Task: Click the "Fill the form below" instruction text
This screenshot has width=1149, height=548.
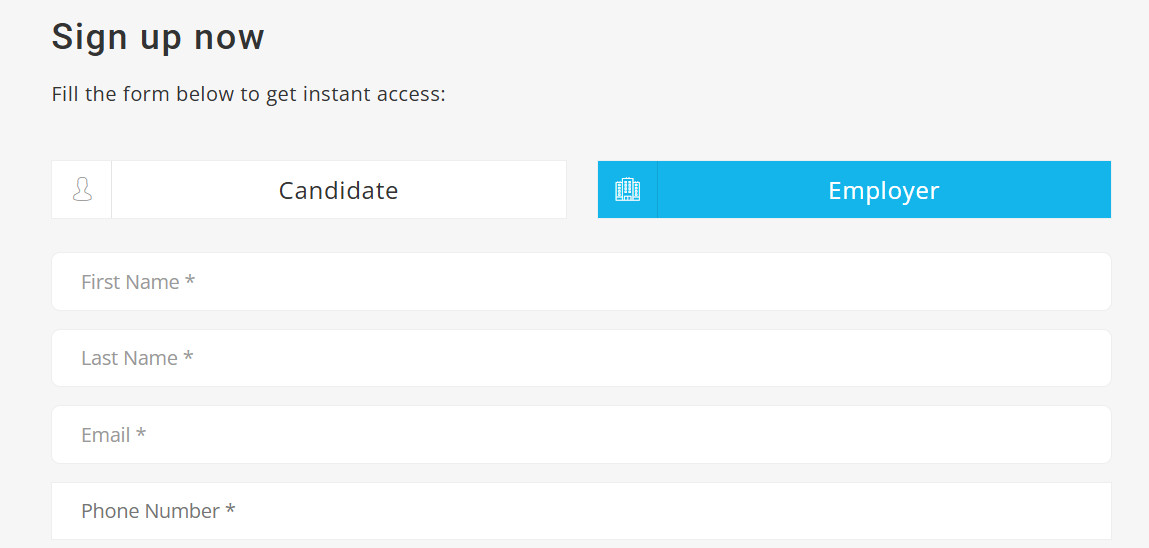Action: point(248,95)
